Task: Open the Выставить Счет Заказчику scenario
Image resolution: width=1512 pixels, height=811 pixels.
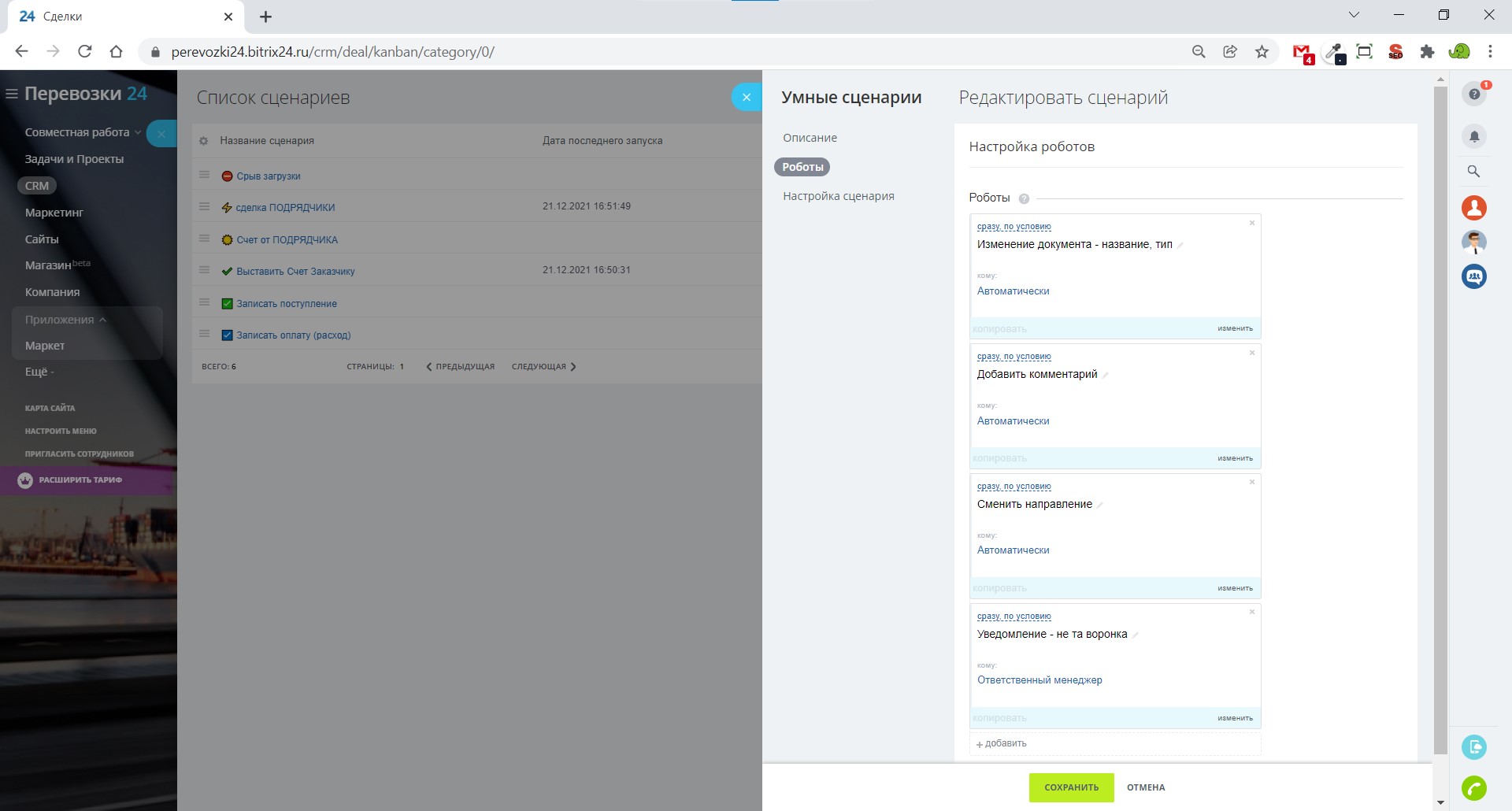Action: (x=295, y=272)
